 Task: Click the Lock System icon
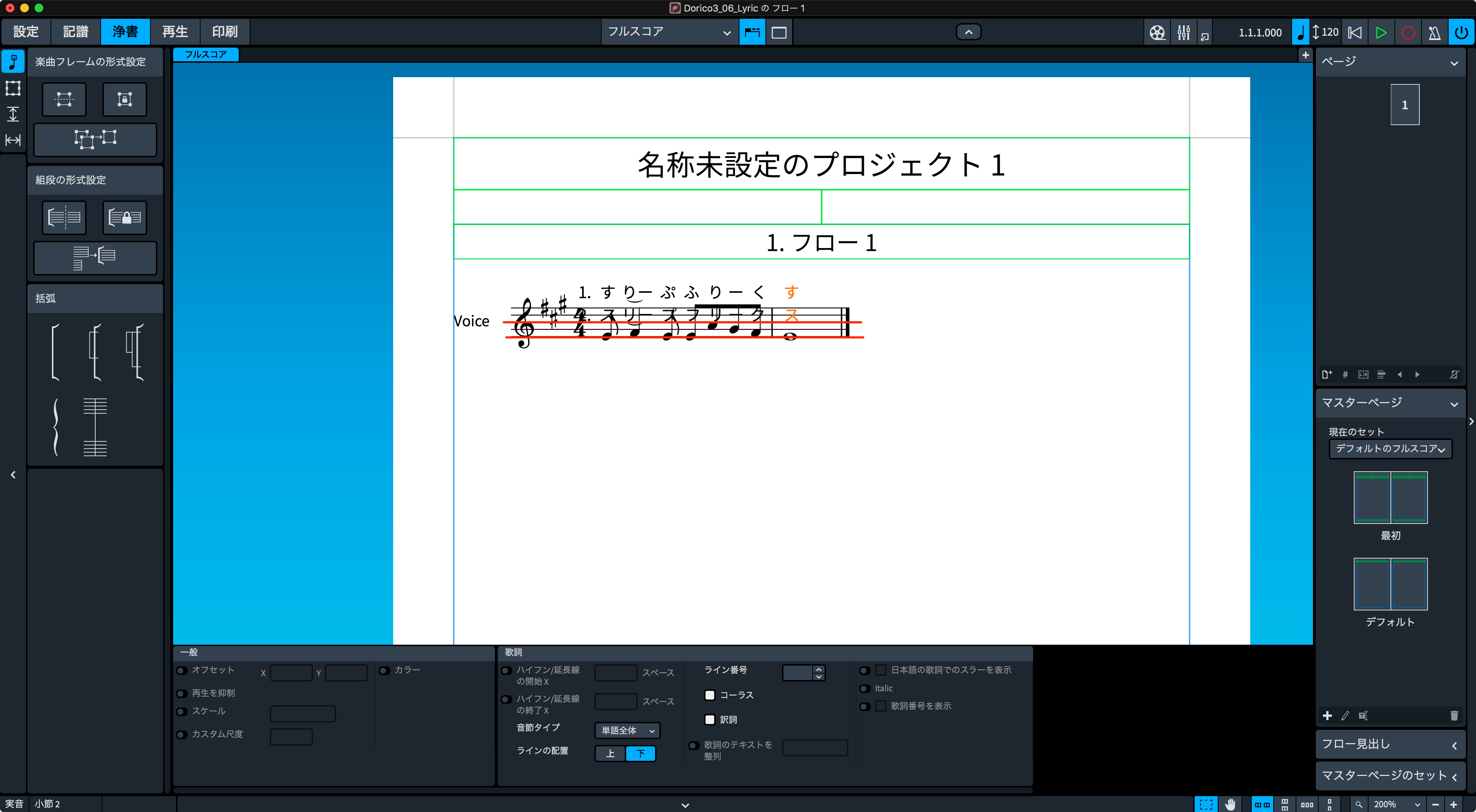coord(124,217)
